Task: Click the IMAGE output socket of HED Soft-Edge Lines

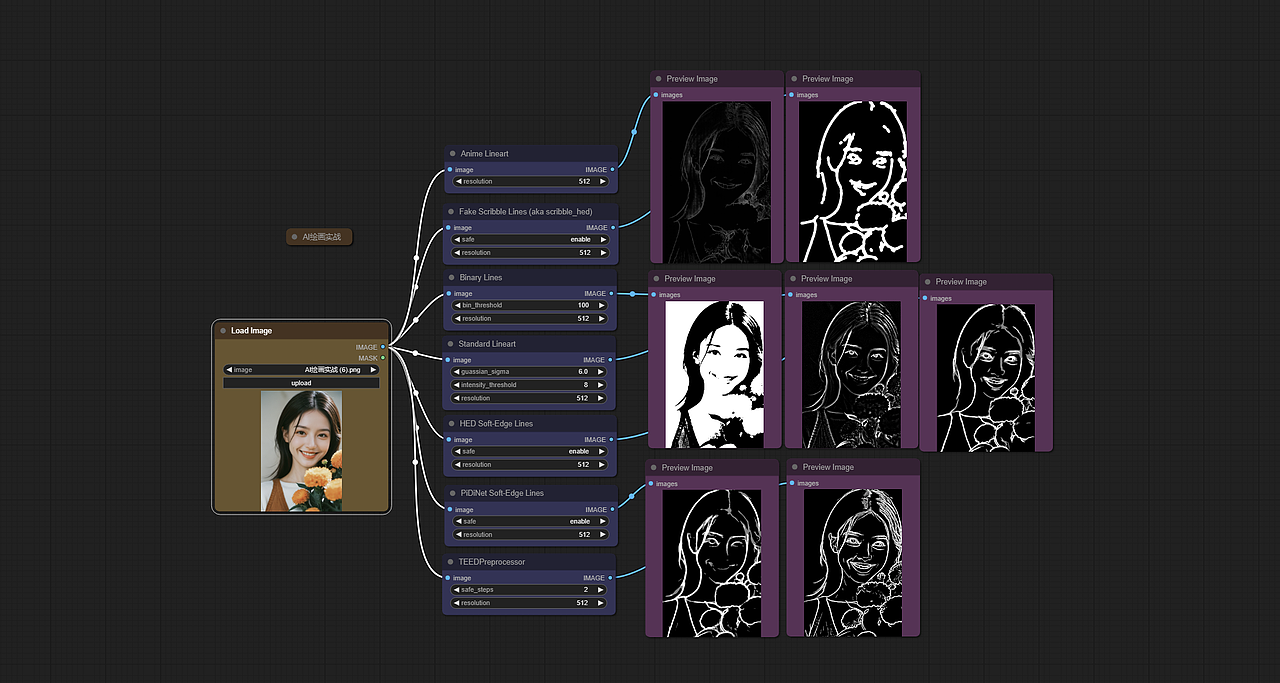Action: pos(612,440)
